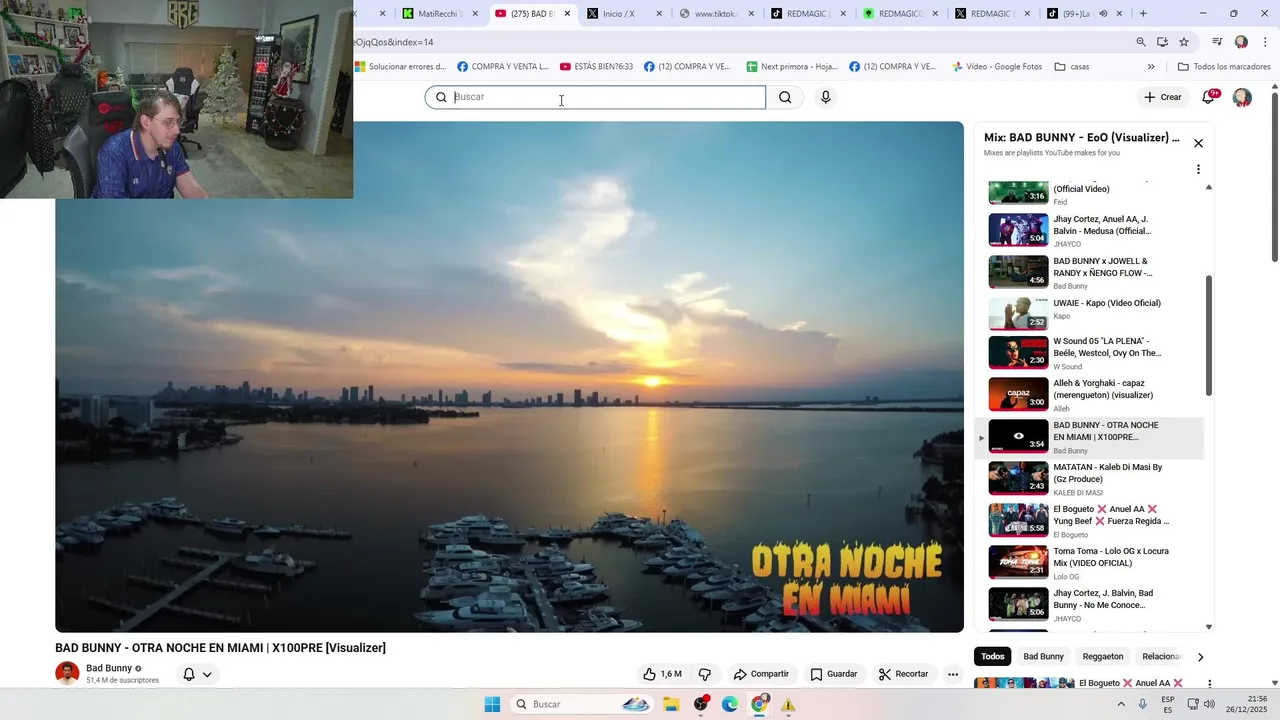Click the magnifier search button beside the Buscar field
1280x720 pixels.
785,97
